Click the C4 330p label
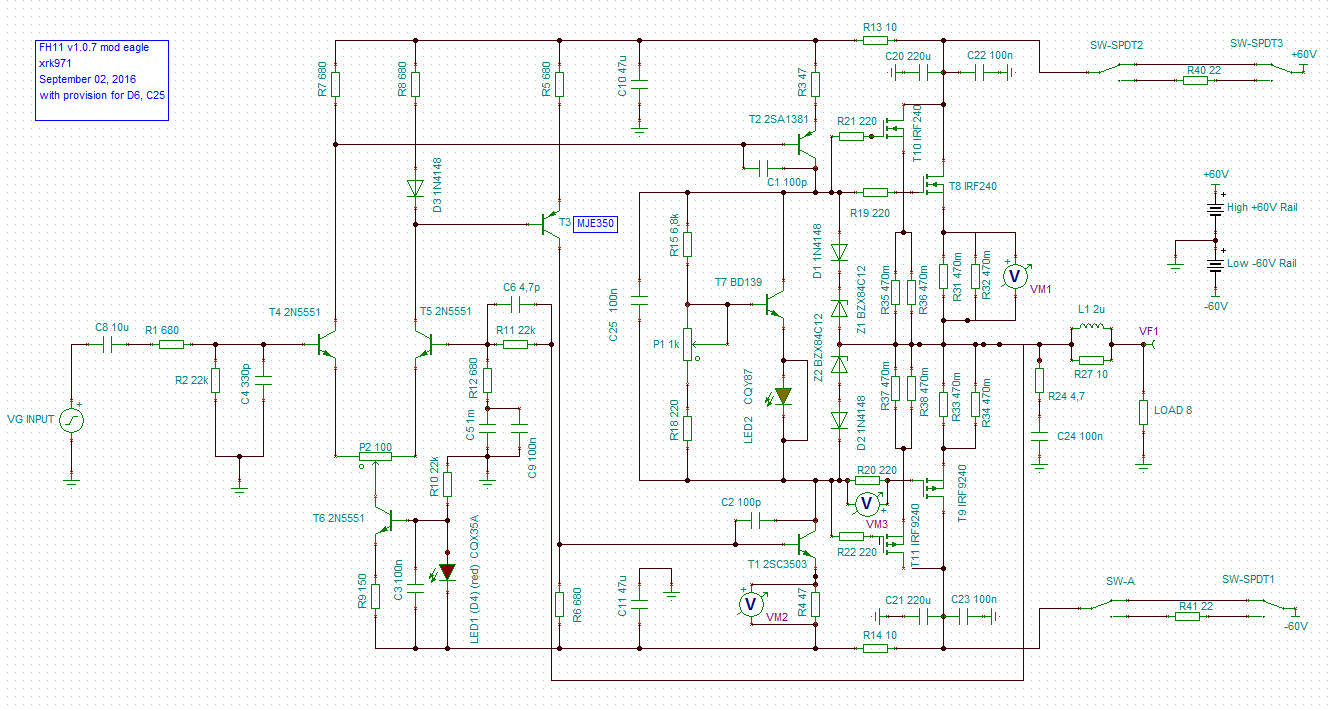This screenshot has width=1329, height=711. point(246,385)
